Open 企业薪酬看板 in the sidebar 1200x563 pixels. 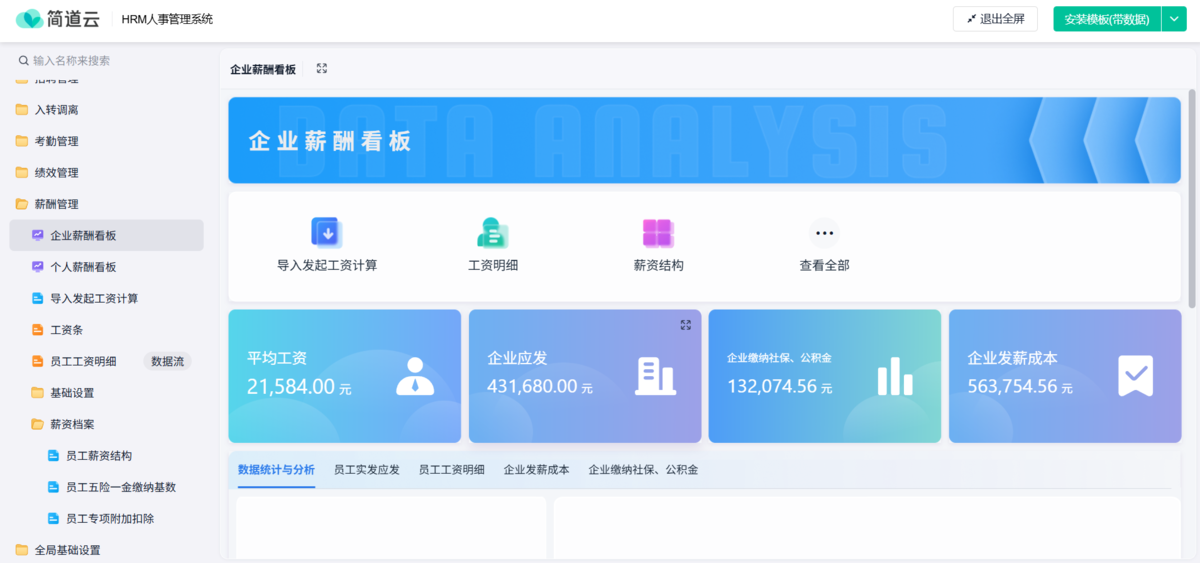click(x=107, y=236)
